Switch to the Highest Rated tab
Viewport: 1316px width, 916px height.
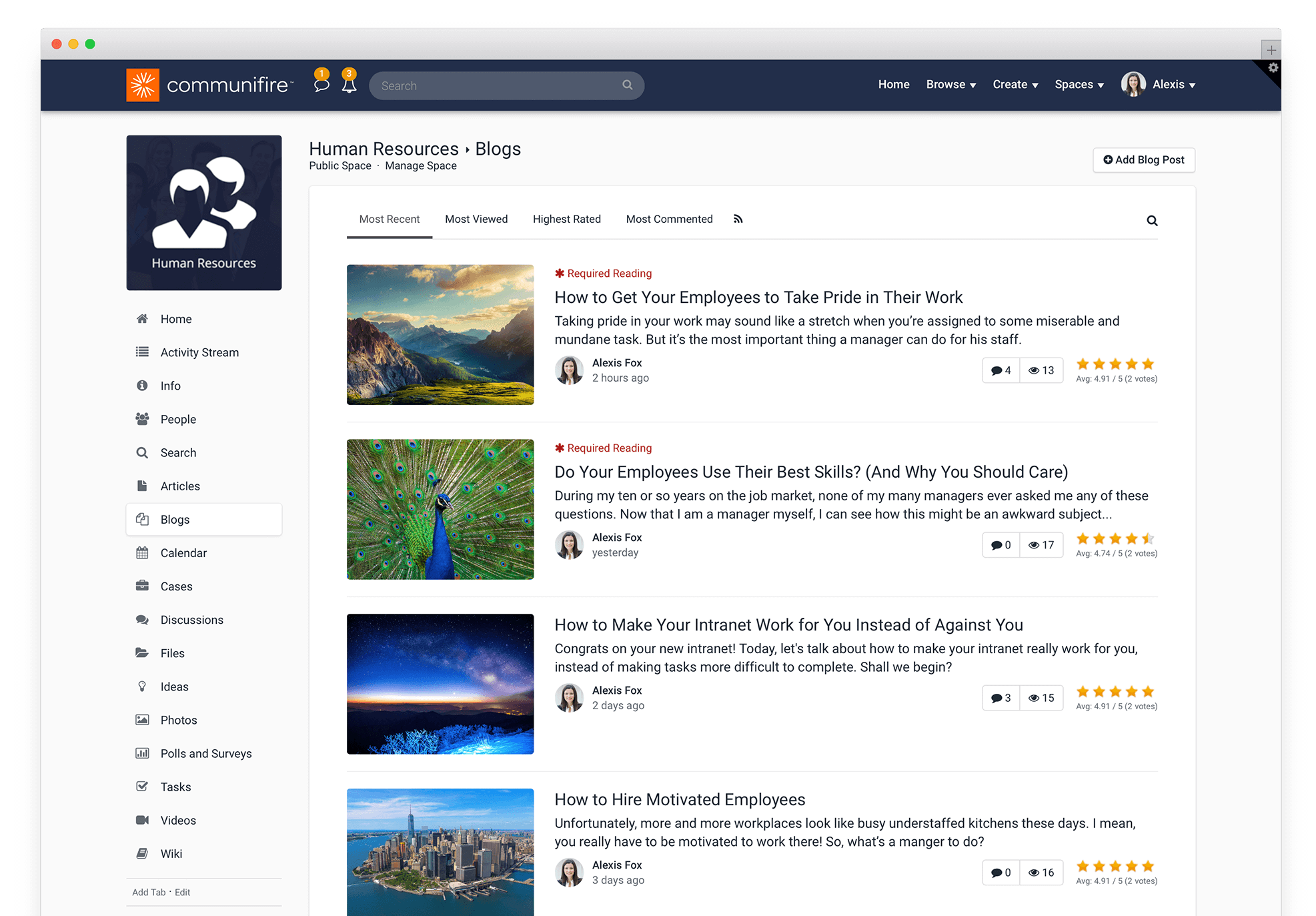566,219
